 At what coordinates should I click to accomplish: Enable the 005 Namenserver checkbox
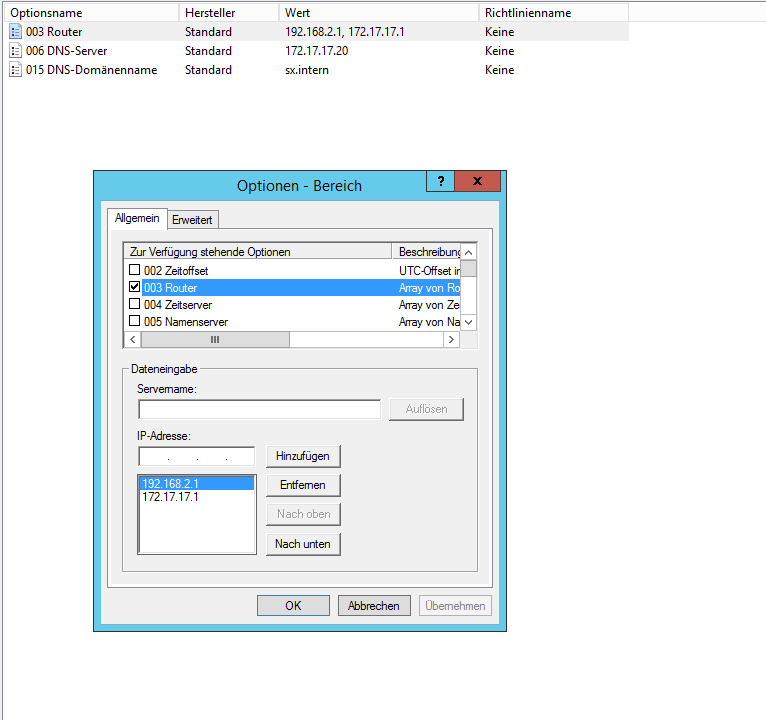(x=134, y=321)
